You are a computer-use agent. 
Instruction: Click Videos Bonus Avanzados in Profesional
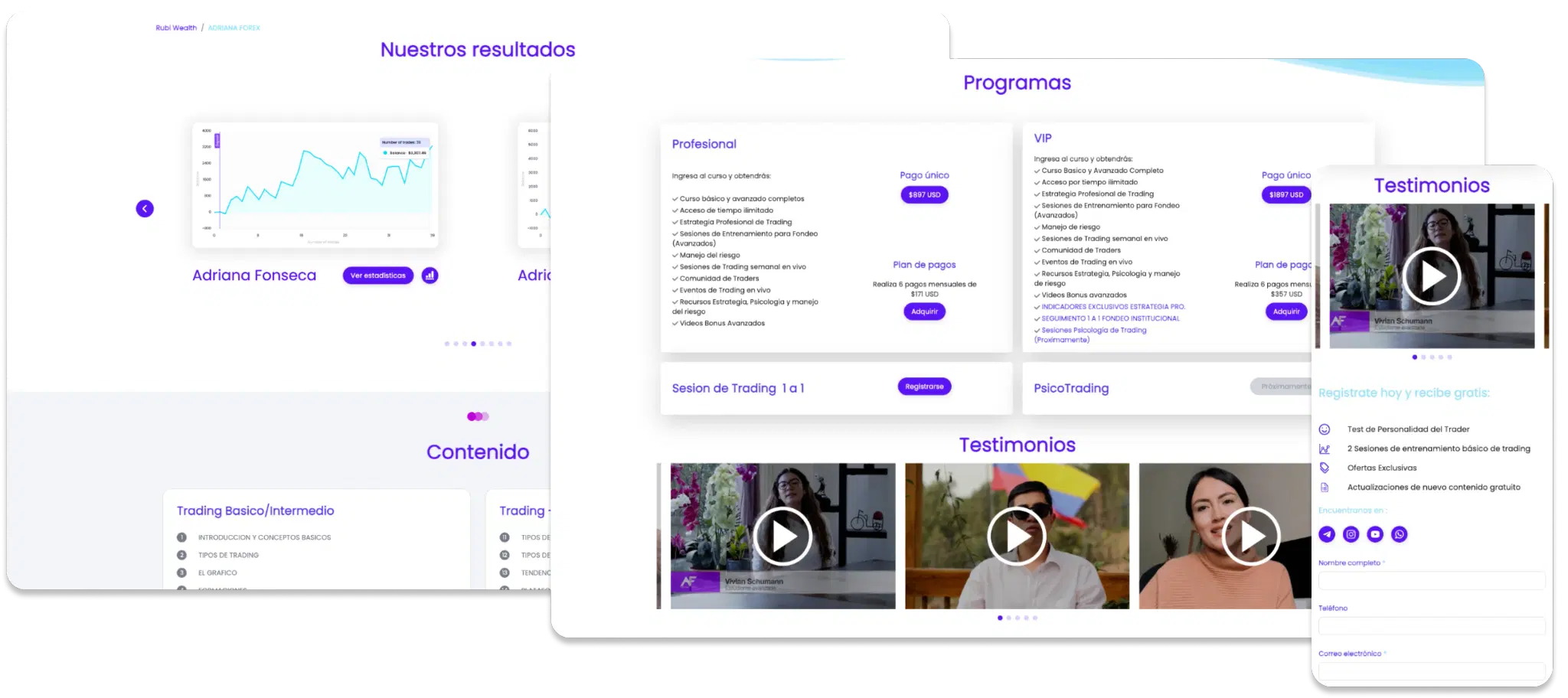pos(722,324)
